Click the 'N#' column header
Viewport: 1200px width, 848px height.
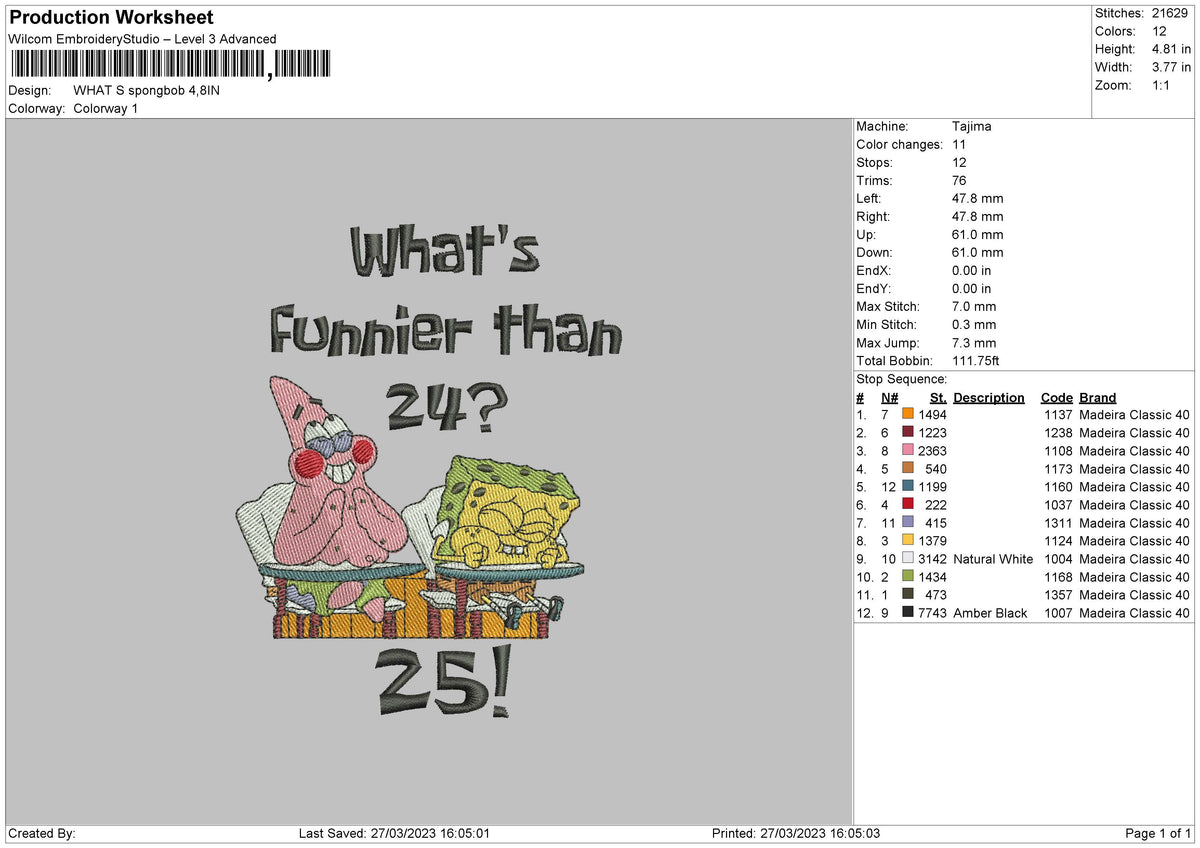(890, 397)
